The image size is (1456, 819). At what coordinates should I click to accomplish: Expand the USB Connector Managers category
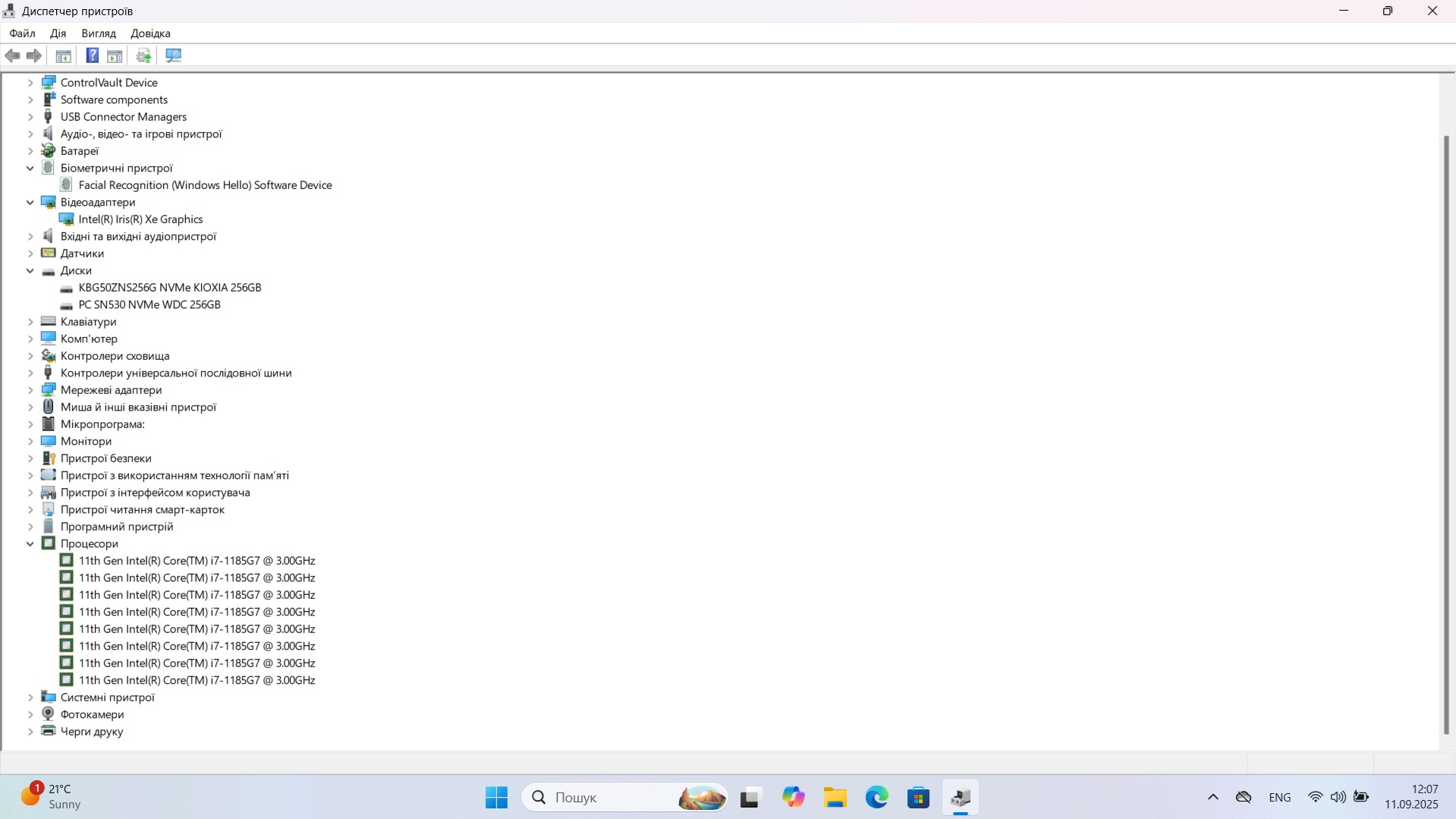(30, 117)
